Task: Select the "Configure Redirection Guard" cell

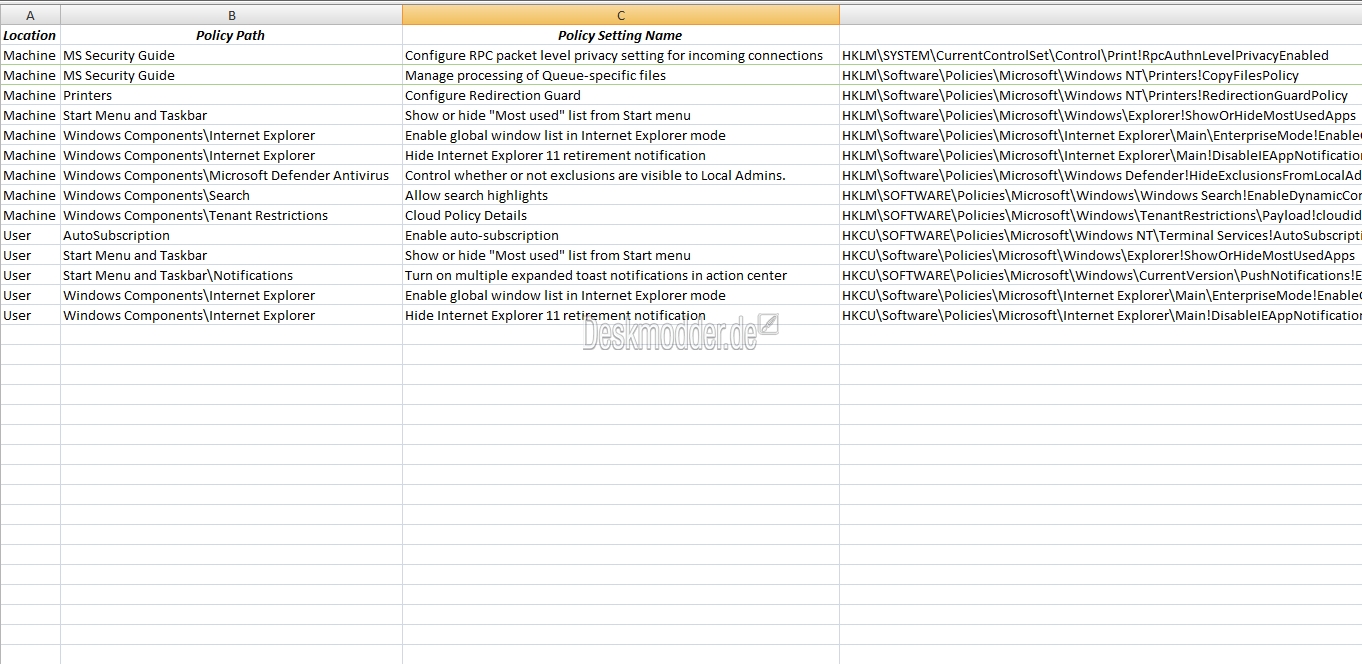Action: point(621,95)
